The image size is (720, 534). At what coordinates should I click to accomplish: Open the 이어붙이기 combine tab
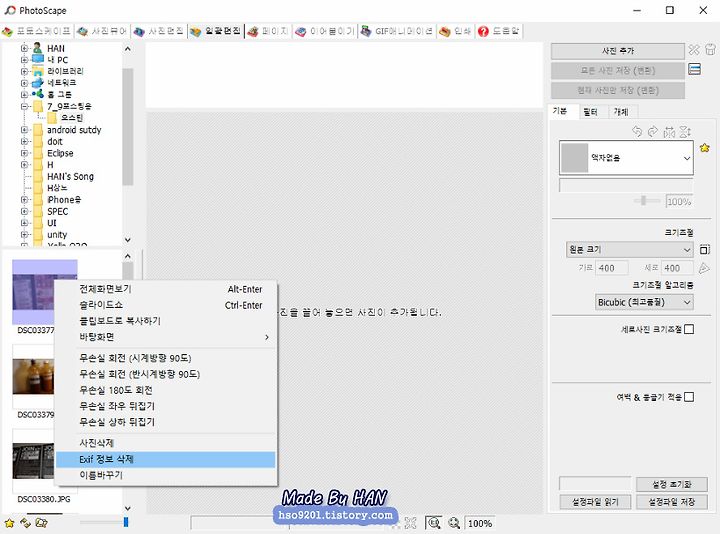click(x=325, y=31)
